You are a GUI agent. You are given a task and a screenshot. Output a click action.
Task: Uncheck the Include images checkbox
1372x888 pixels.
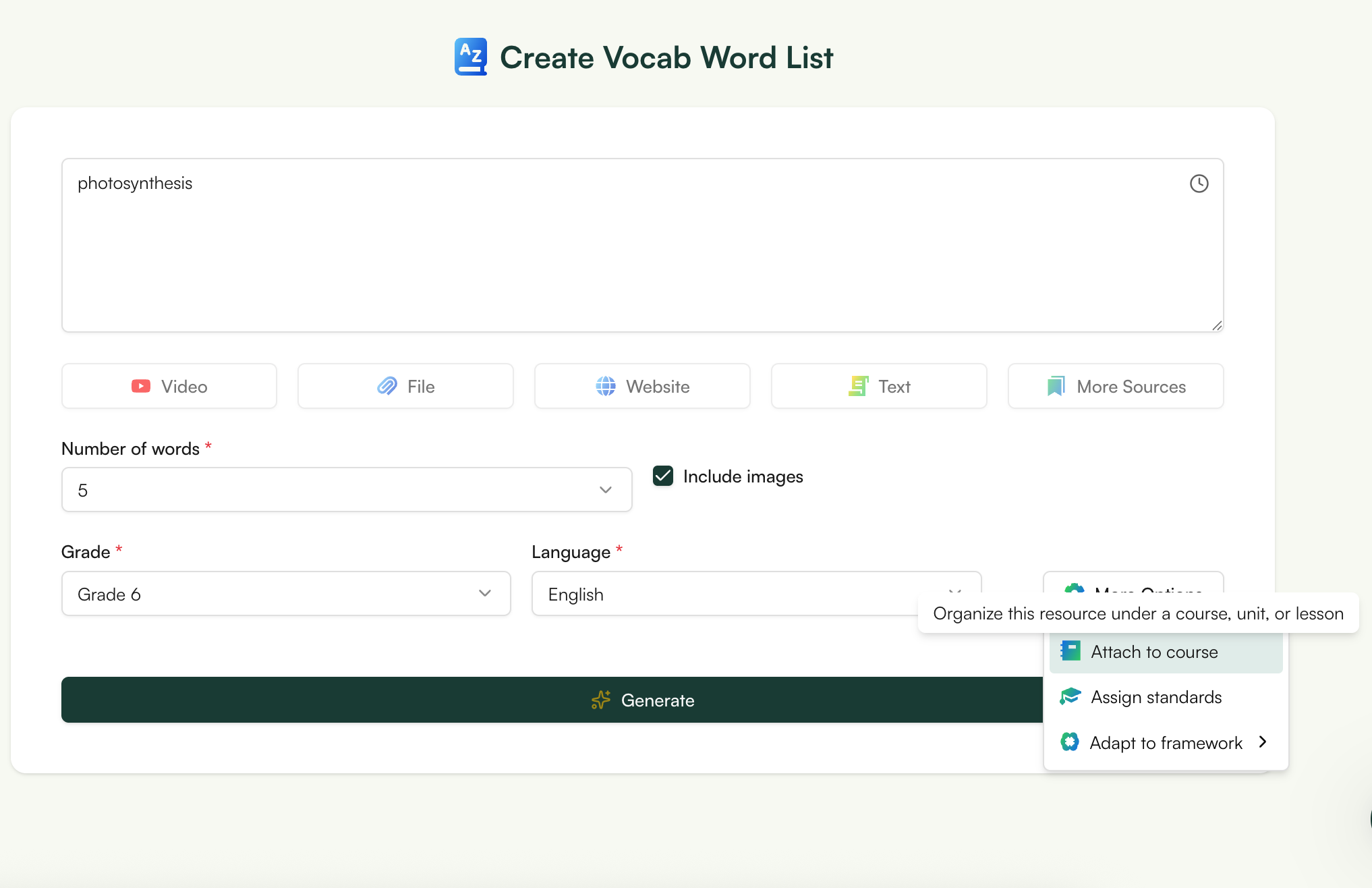[x=662, y=476]
